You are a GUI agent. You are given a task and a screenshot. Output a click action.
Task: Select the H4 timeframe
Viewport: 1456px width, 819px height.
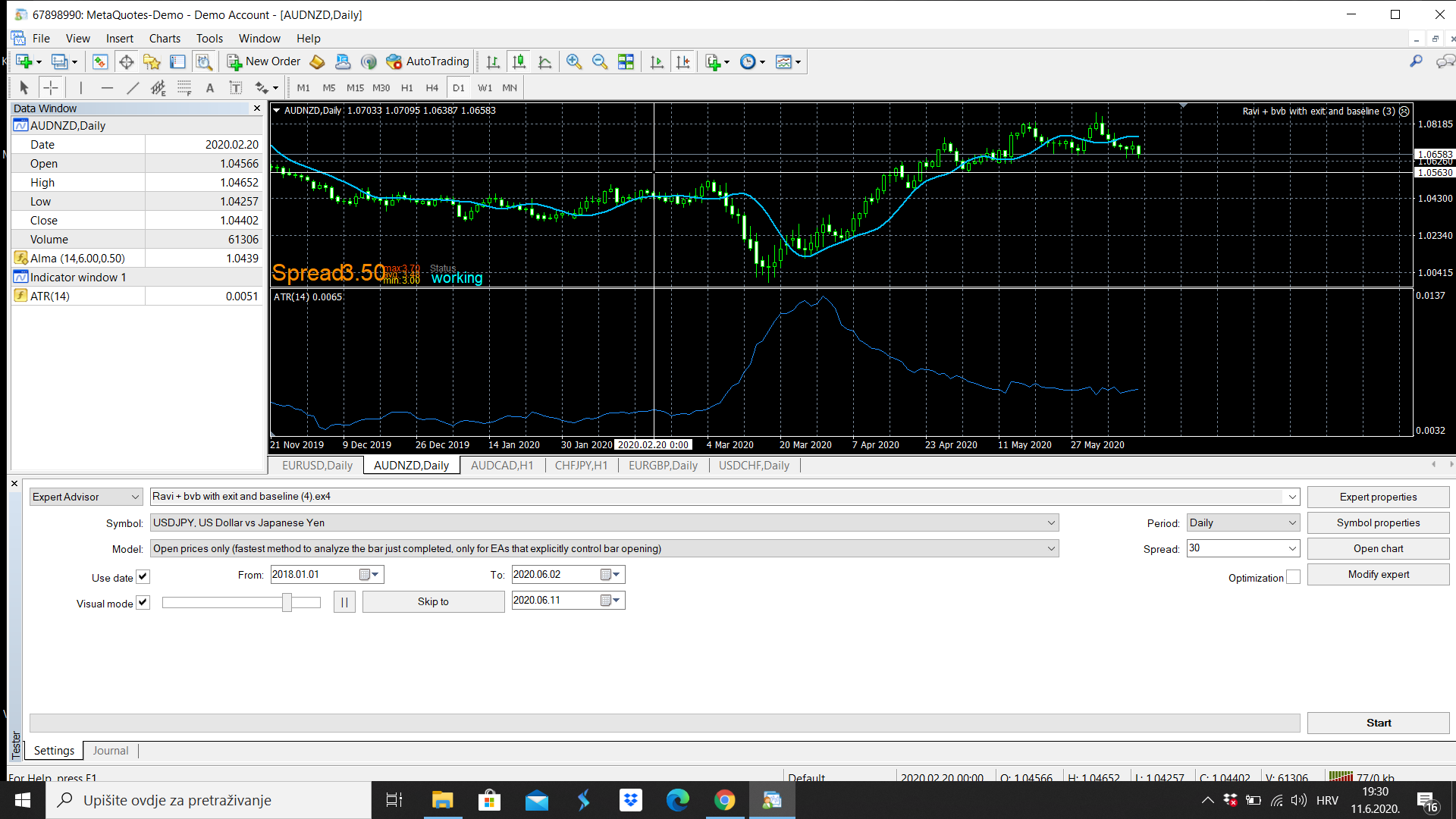[432, 88]
